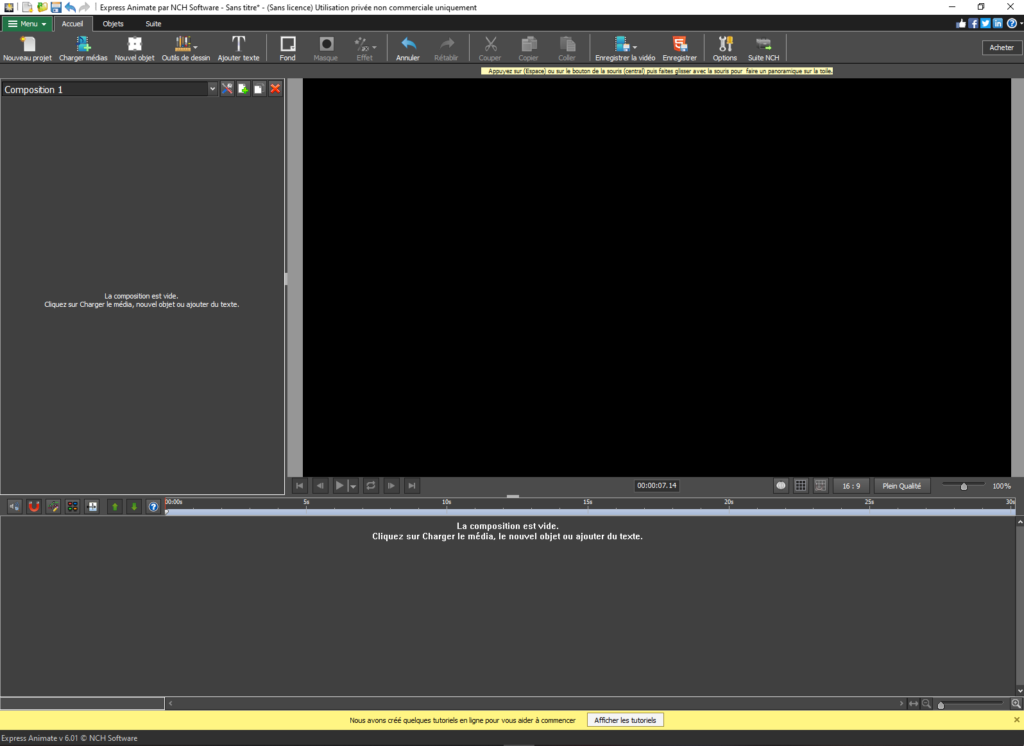Switch to the Suite tab
Screen dimensions: 1024x746
point(153,24)
